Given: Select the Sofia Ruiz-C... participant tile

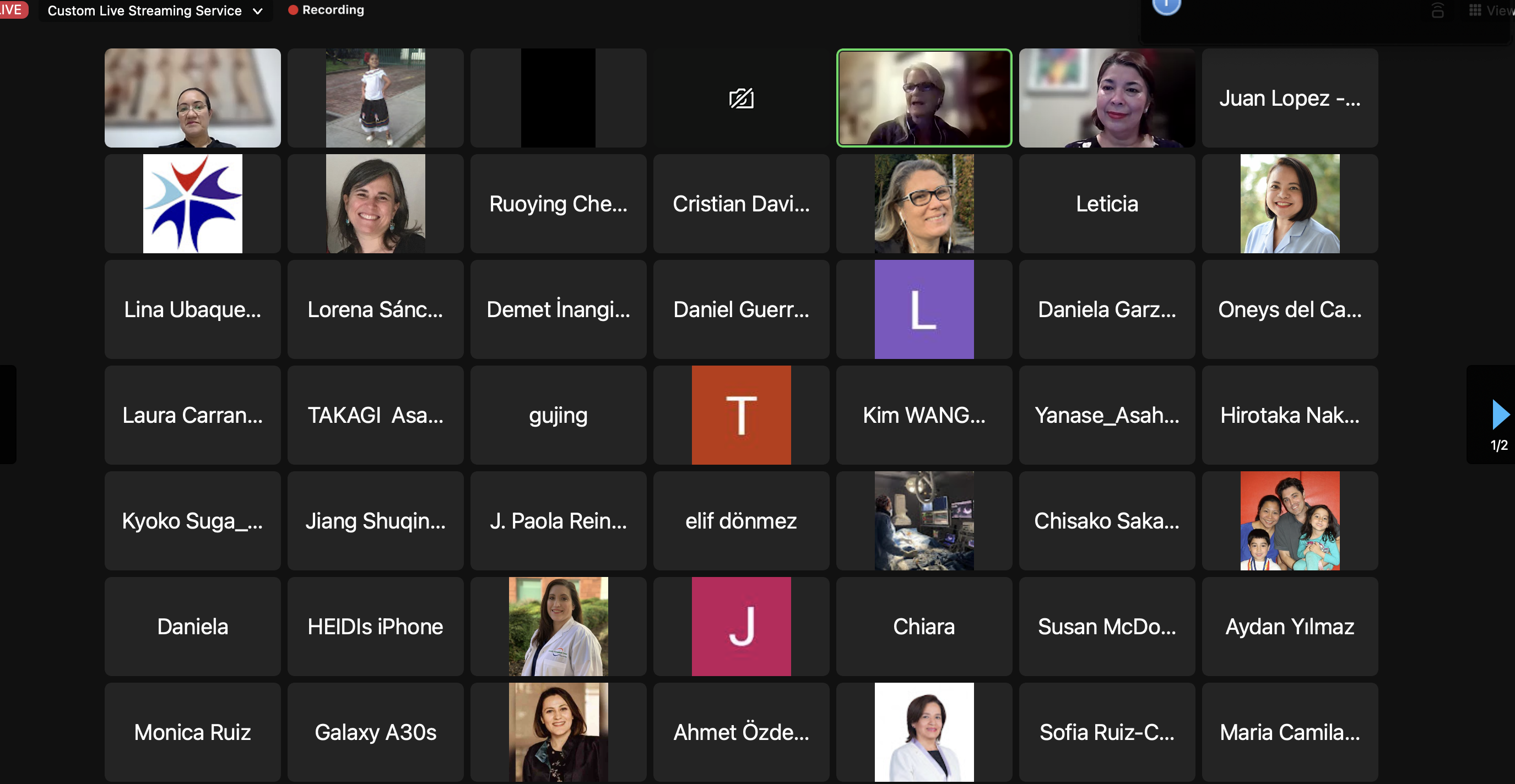Looking at the screenshot, I should (x=1107, y=732).
